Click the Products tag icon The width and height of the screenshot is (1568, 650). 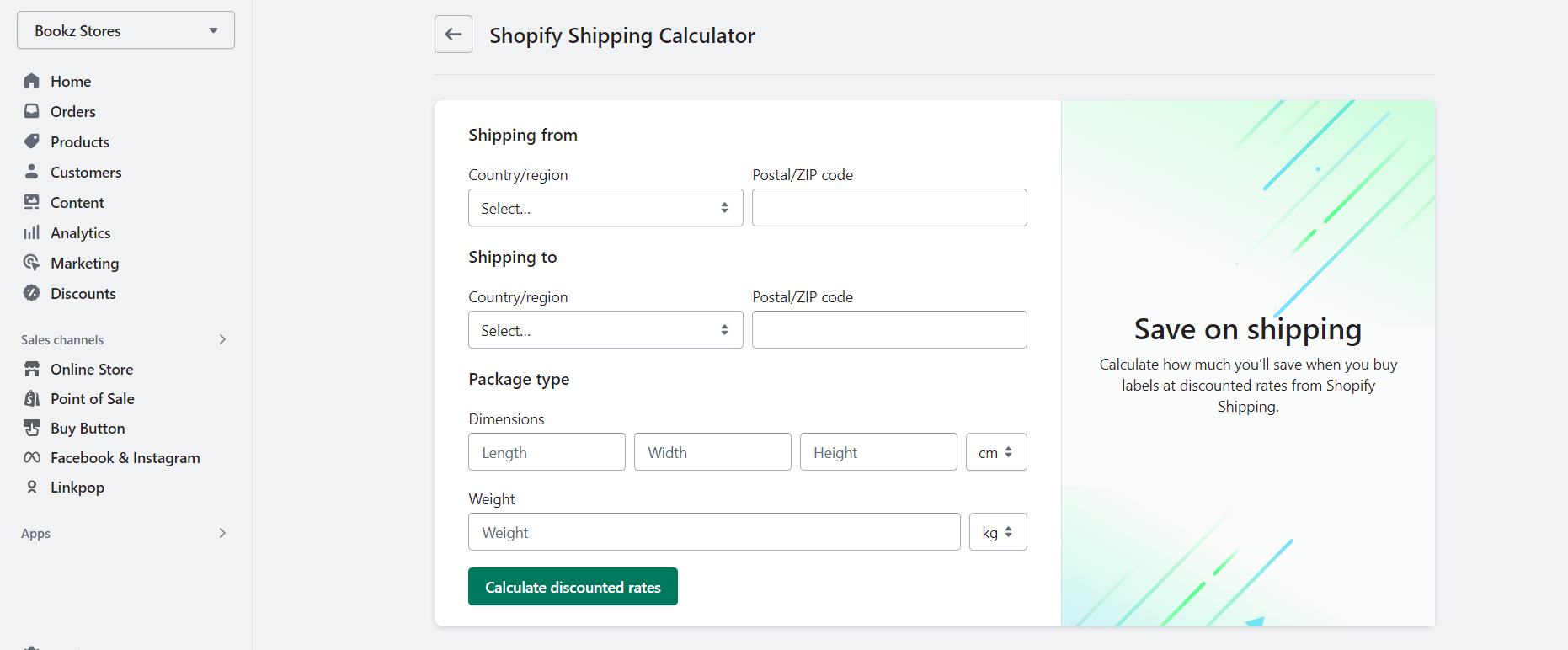[32, 141]
